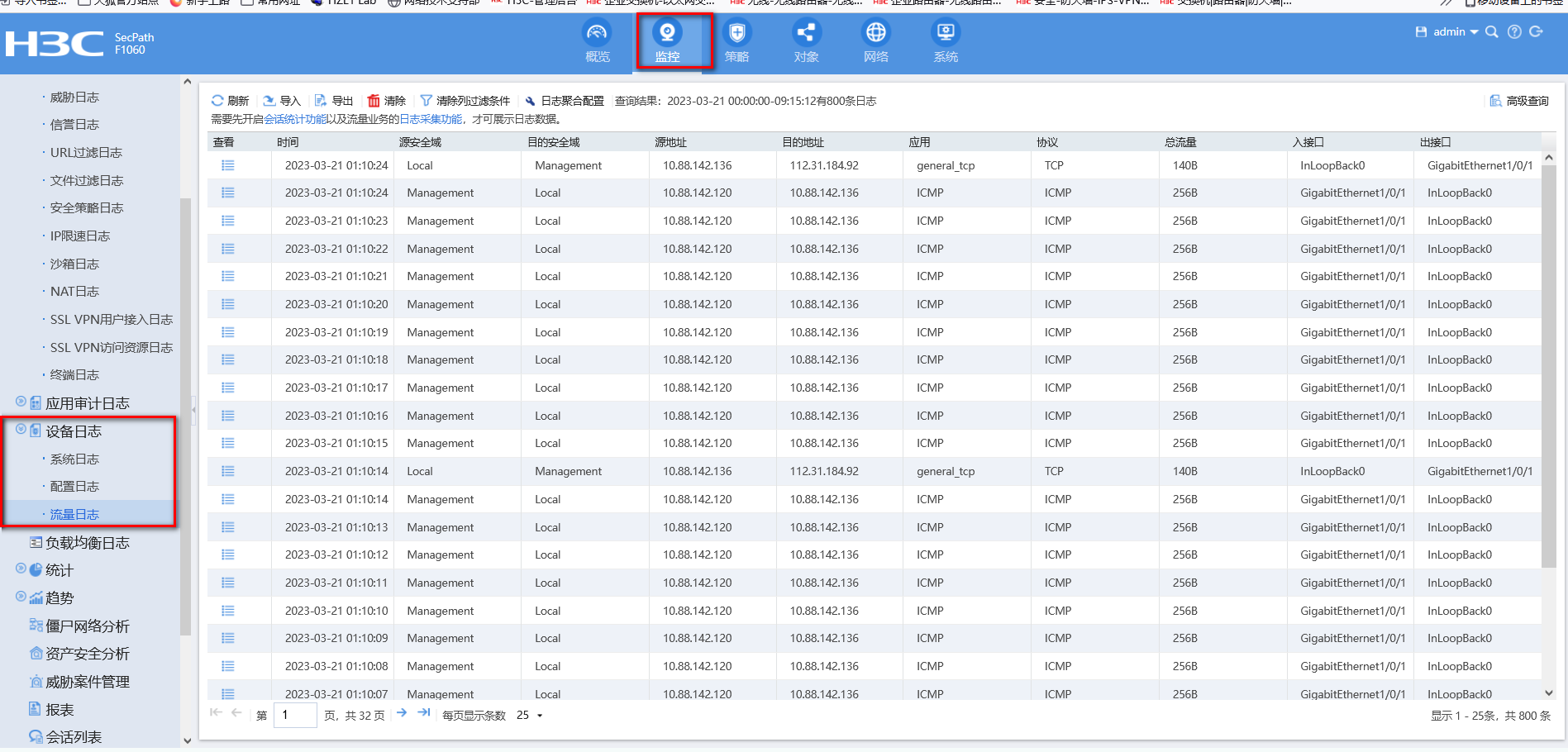Screen dimensions: 1568x752
Task: Click the page number input field
Action: [296, 716]
